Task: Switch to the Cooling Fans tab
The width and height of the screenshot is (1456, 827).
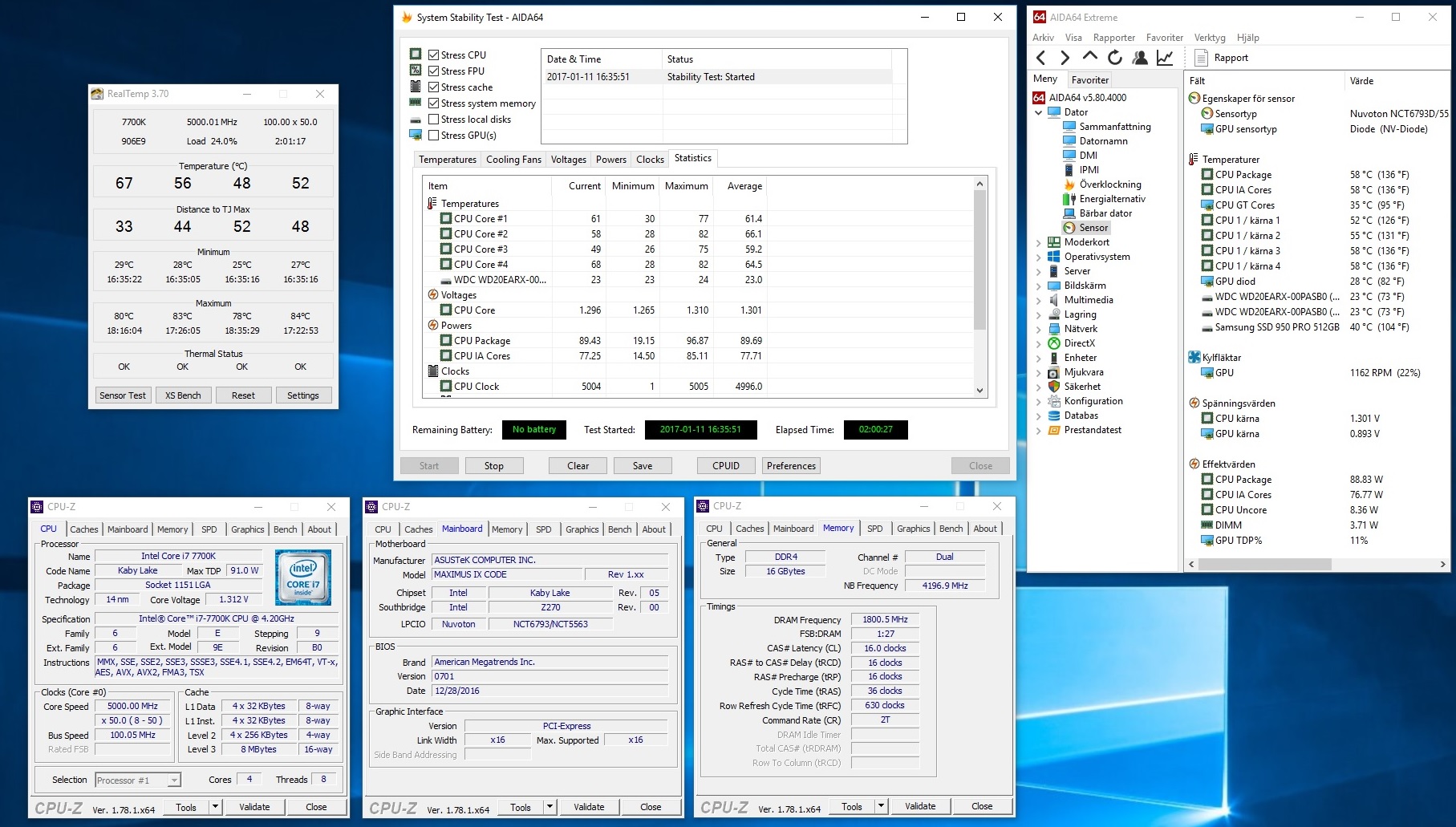Action: tap(513, 160)
